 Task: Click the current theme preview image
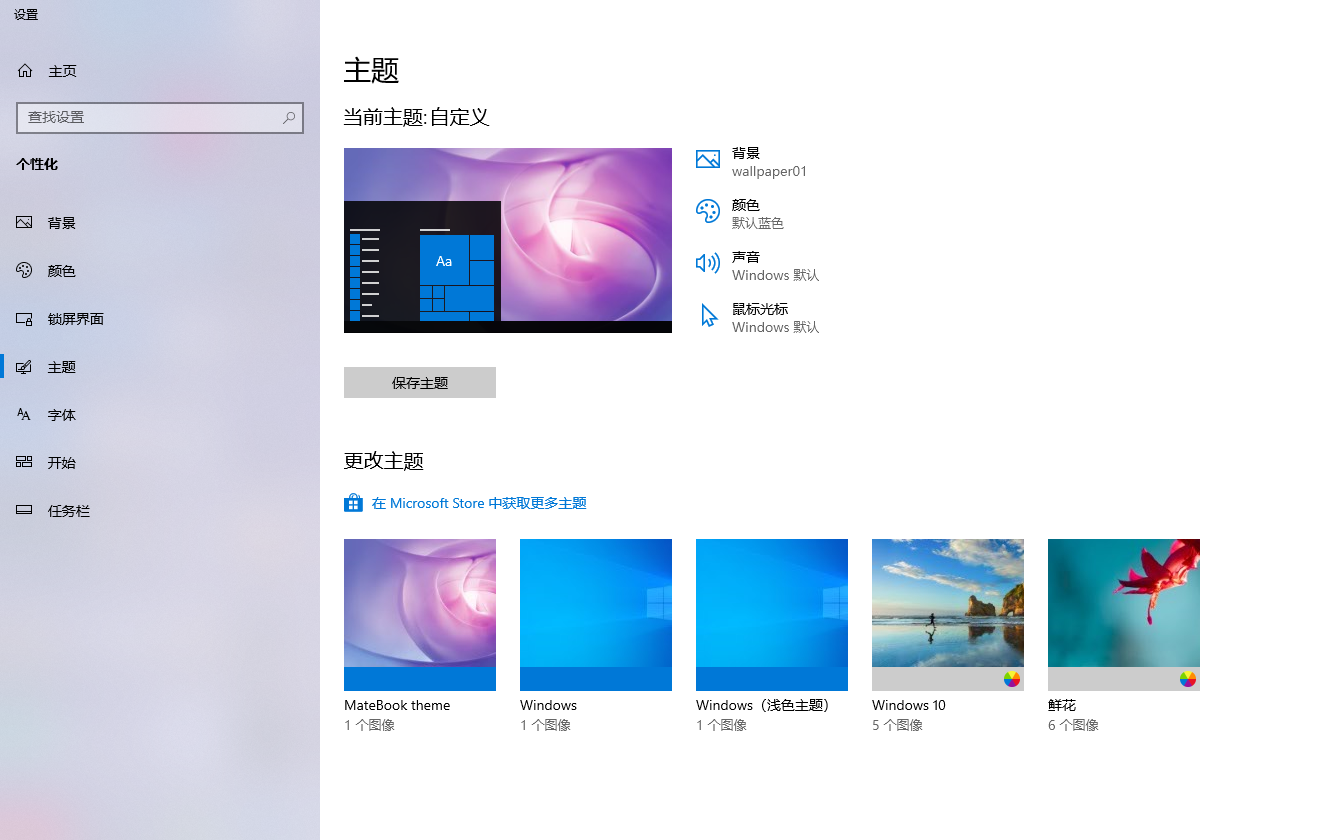pos(508,240)
